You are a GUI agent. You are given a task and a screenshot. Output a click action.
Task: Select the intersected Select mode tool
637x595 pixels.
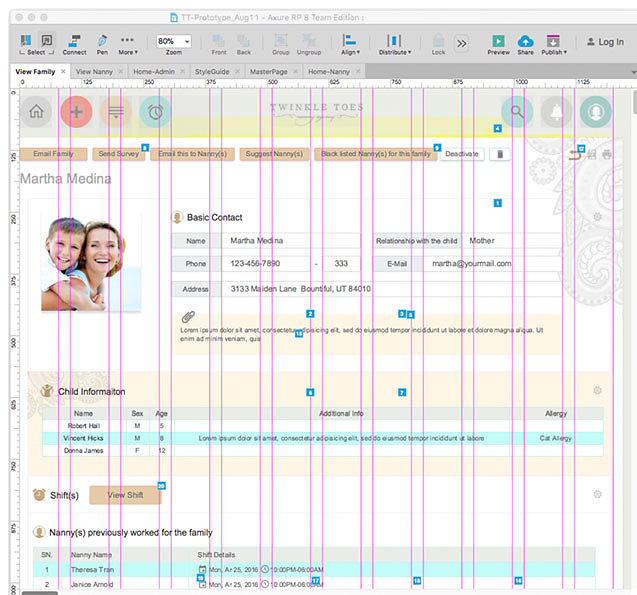pyautogui.click(x=25, y=40)
